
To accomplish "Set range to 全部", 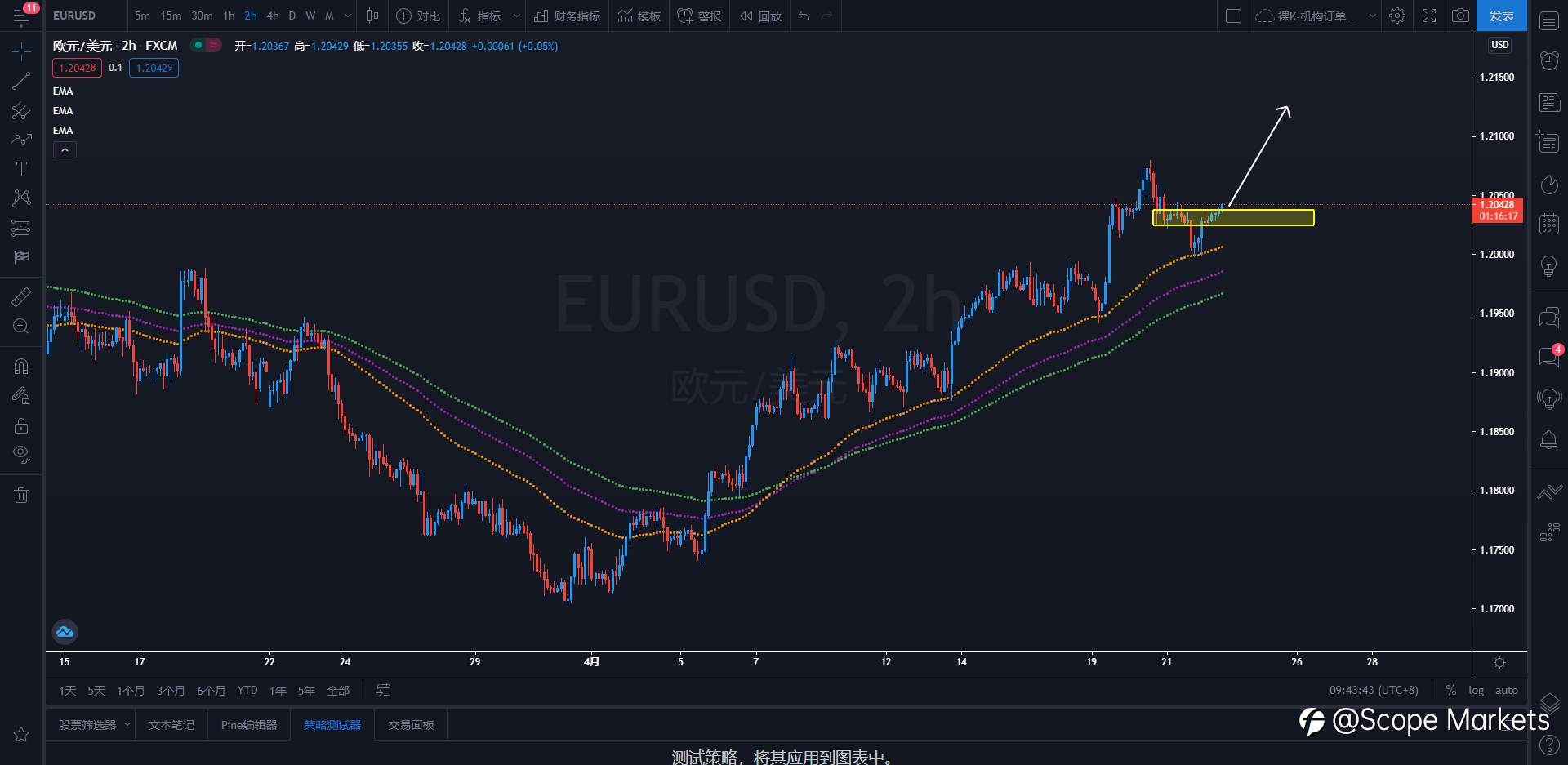I will point(338,691).
